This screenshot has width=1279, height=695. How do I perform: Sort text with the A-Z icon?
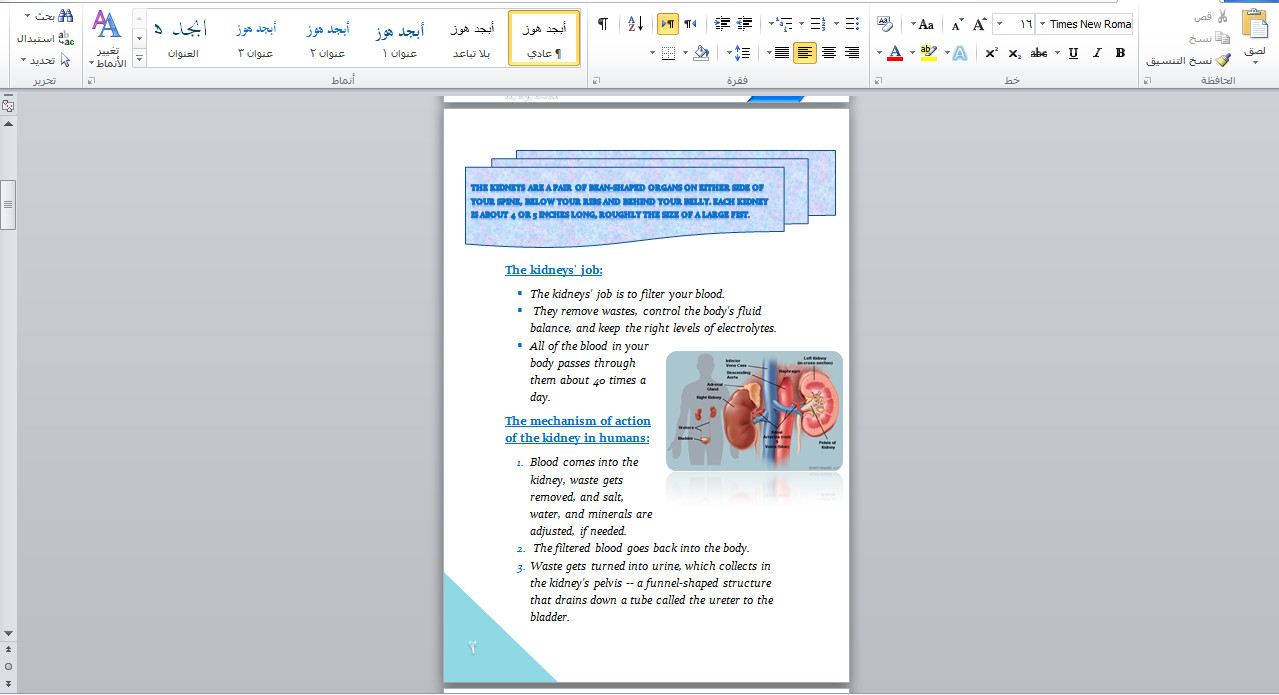pyautogui.click(x=636, y=24)
